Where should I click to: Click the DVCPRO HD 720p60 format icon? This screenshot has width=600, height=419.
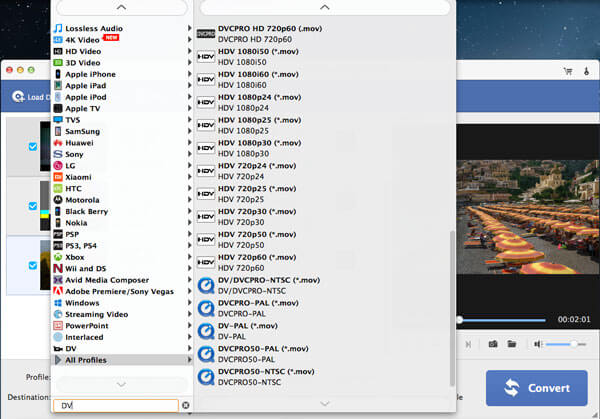tap(206, 34)
